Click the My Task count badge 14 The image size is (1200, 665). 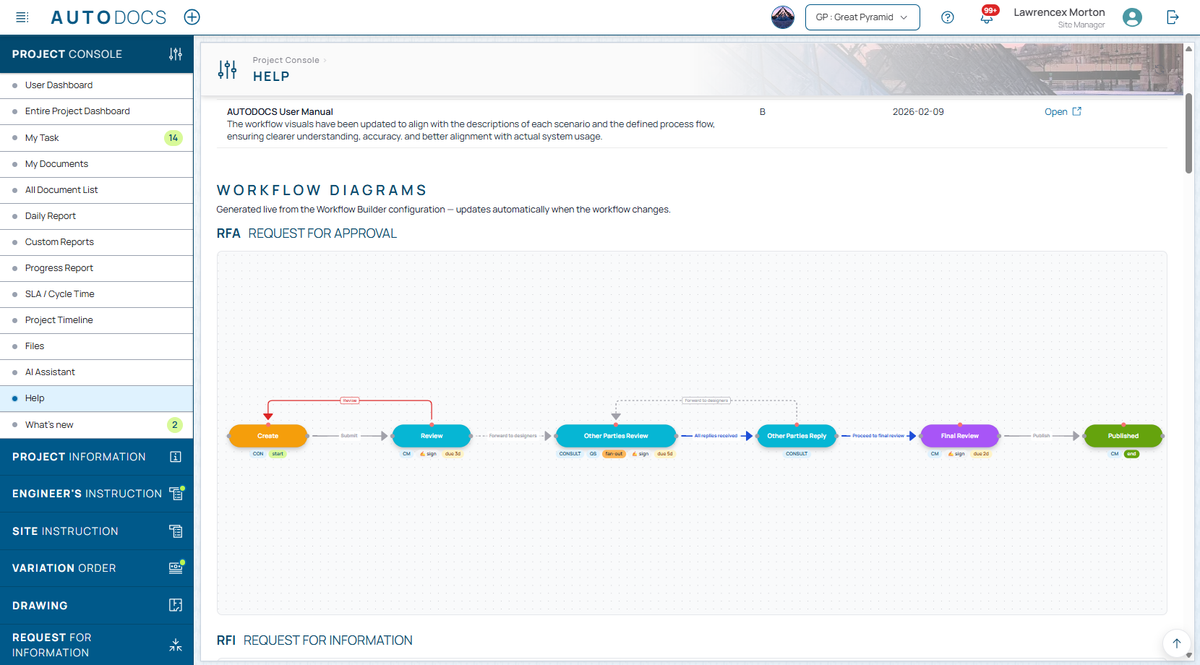pos(173,137)
